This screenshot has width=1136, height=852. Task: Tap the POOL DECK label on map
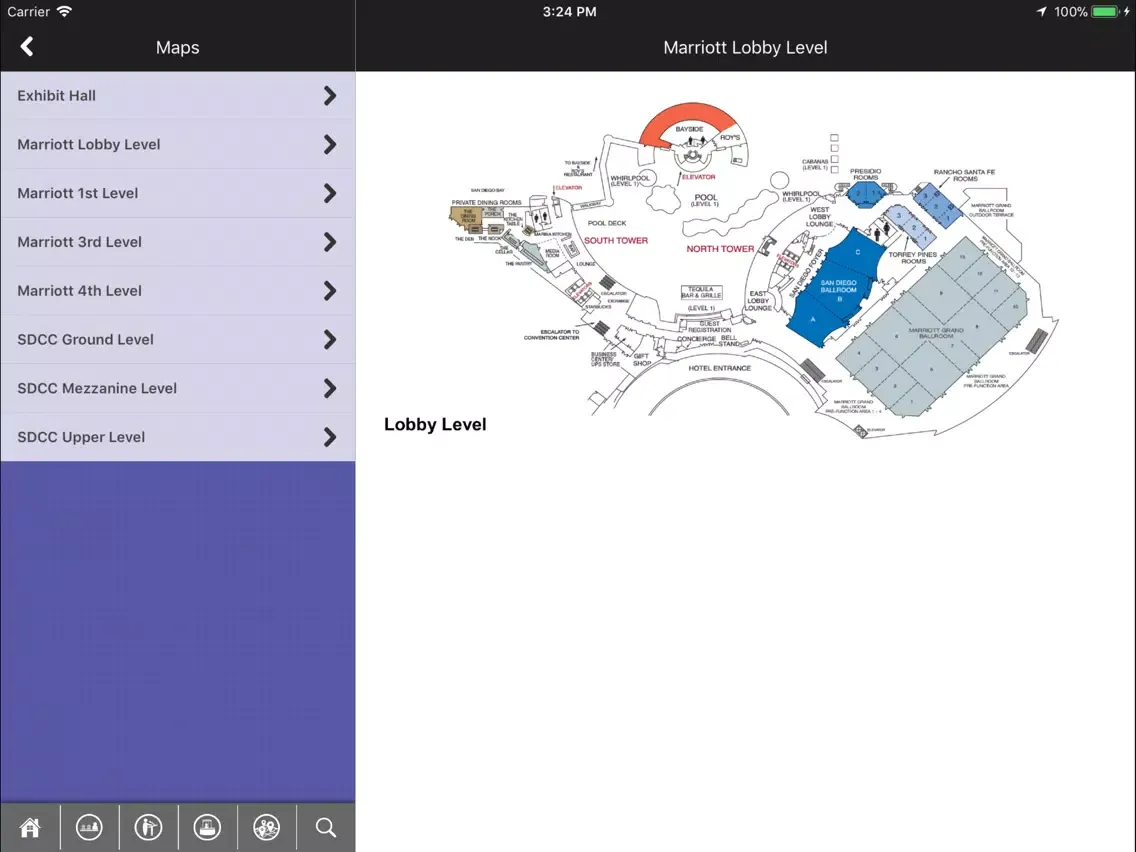[x=607, y=223]
